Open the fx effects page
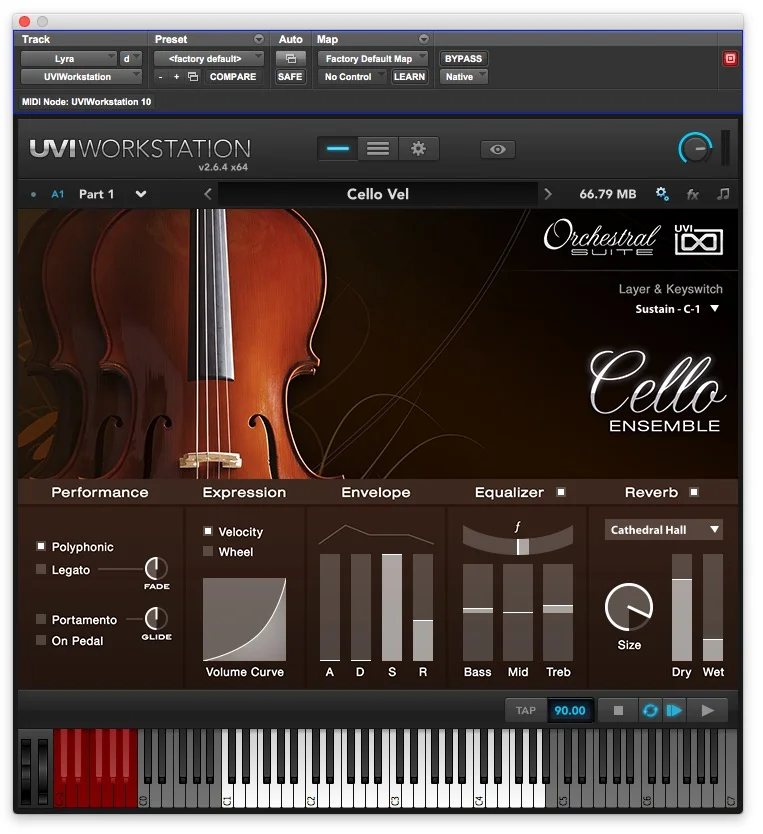The width and height of the screenshot is (763, 834). click(692, 194)
